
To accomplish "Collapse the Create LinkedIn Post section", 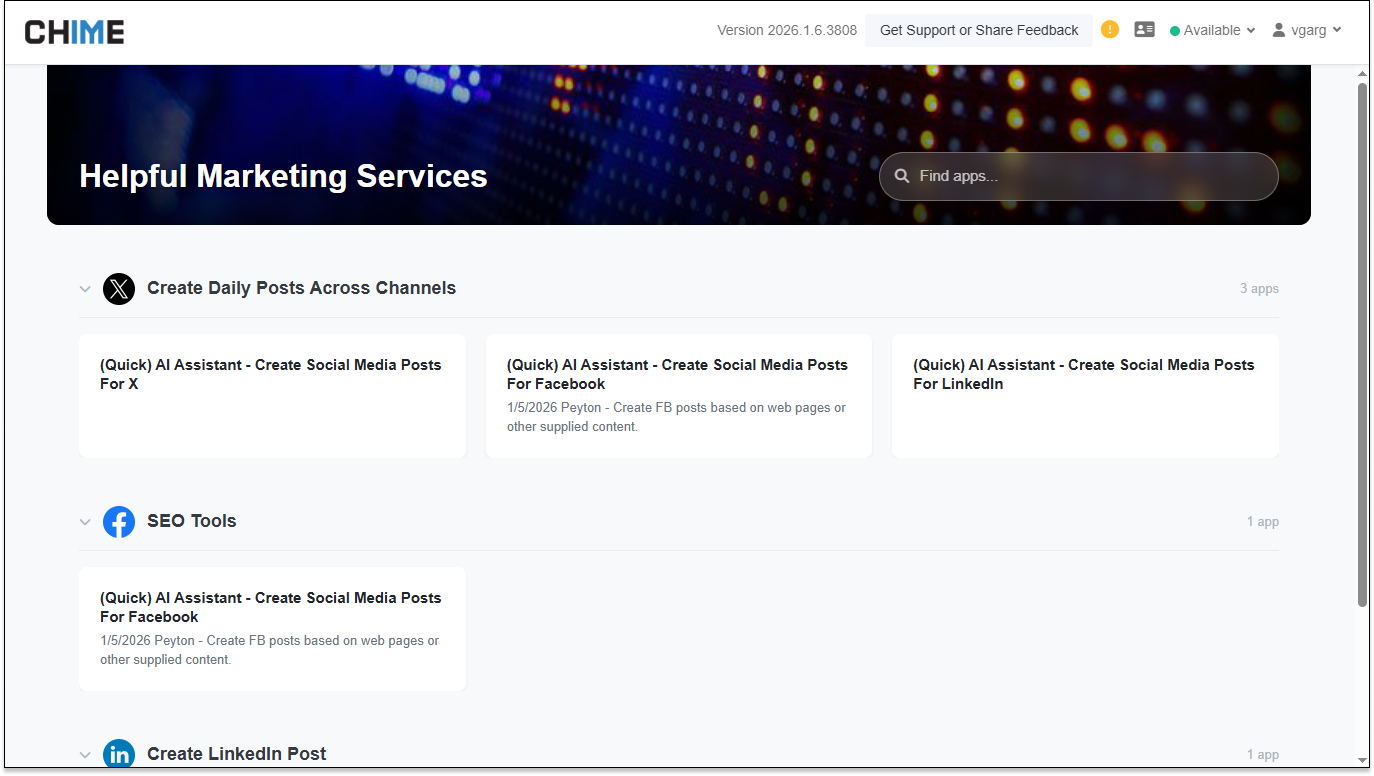I will 85,755.
